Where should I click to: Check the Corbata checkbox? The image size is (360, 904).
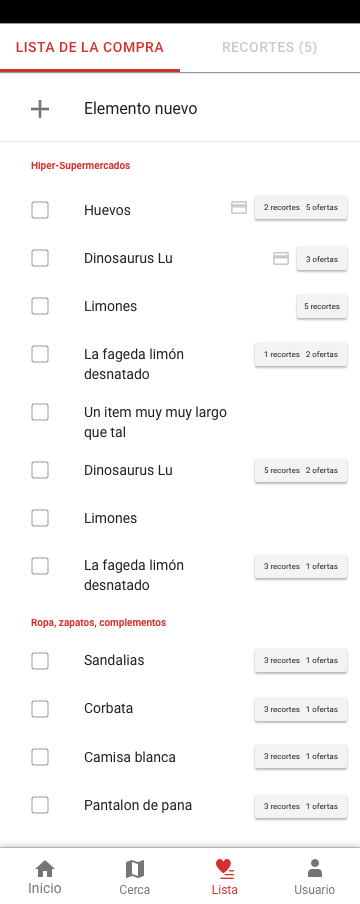[40, 709]
